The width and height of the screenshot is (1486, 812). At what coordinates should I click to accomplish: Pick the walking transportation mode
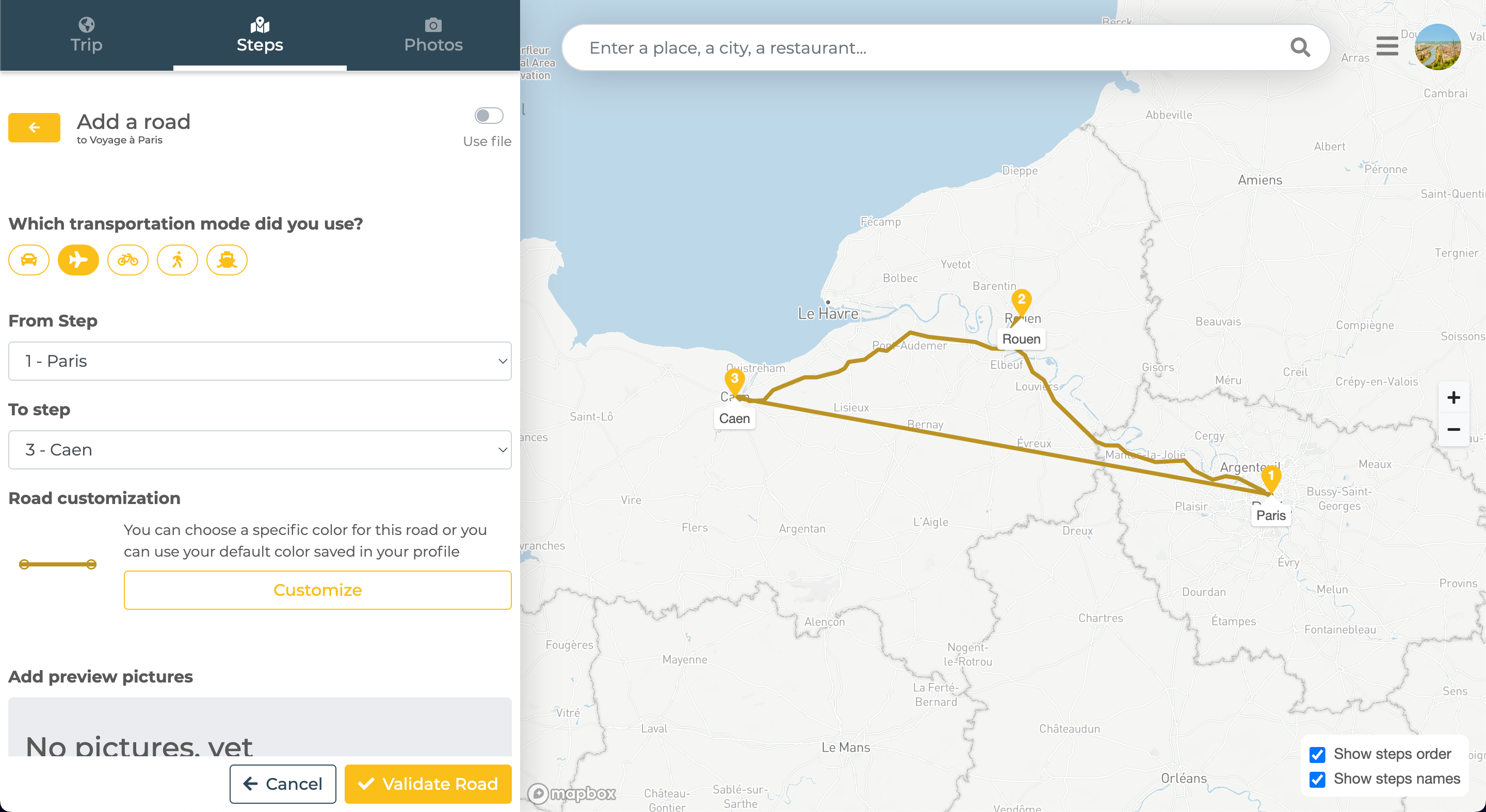(177, 260)
